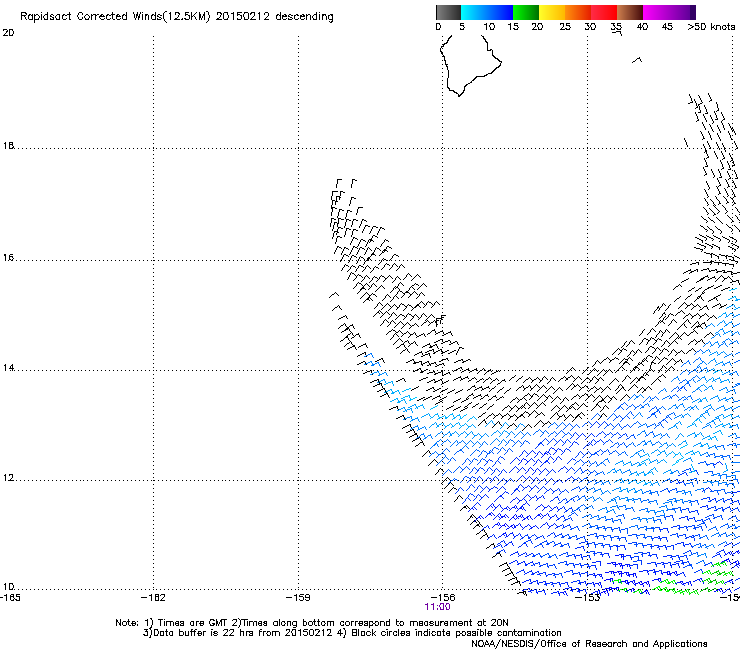
Task: Click latitude label '18' on left axis
Action: [x=8, y=146]
